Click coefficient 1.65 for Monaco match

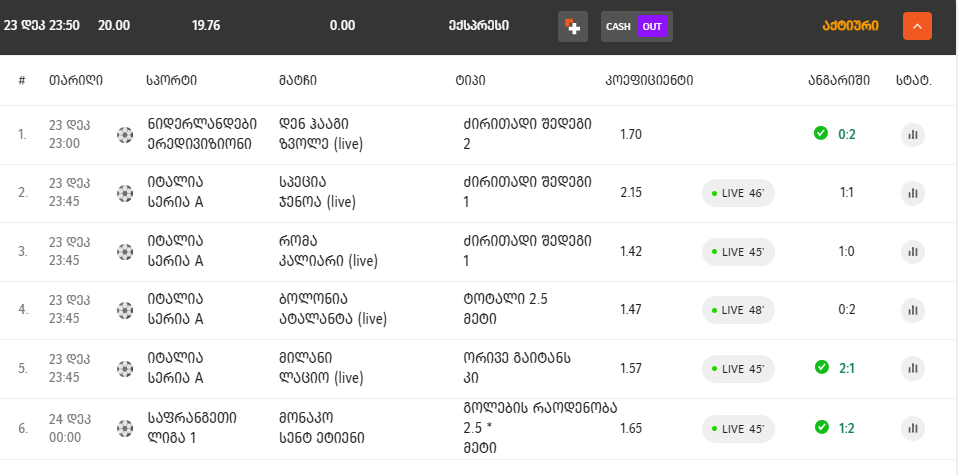click(631, 428)
